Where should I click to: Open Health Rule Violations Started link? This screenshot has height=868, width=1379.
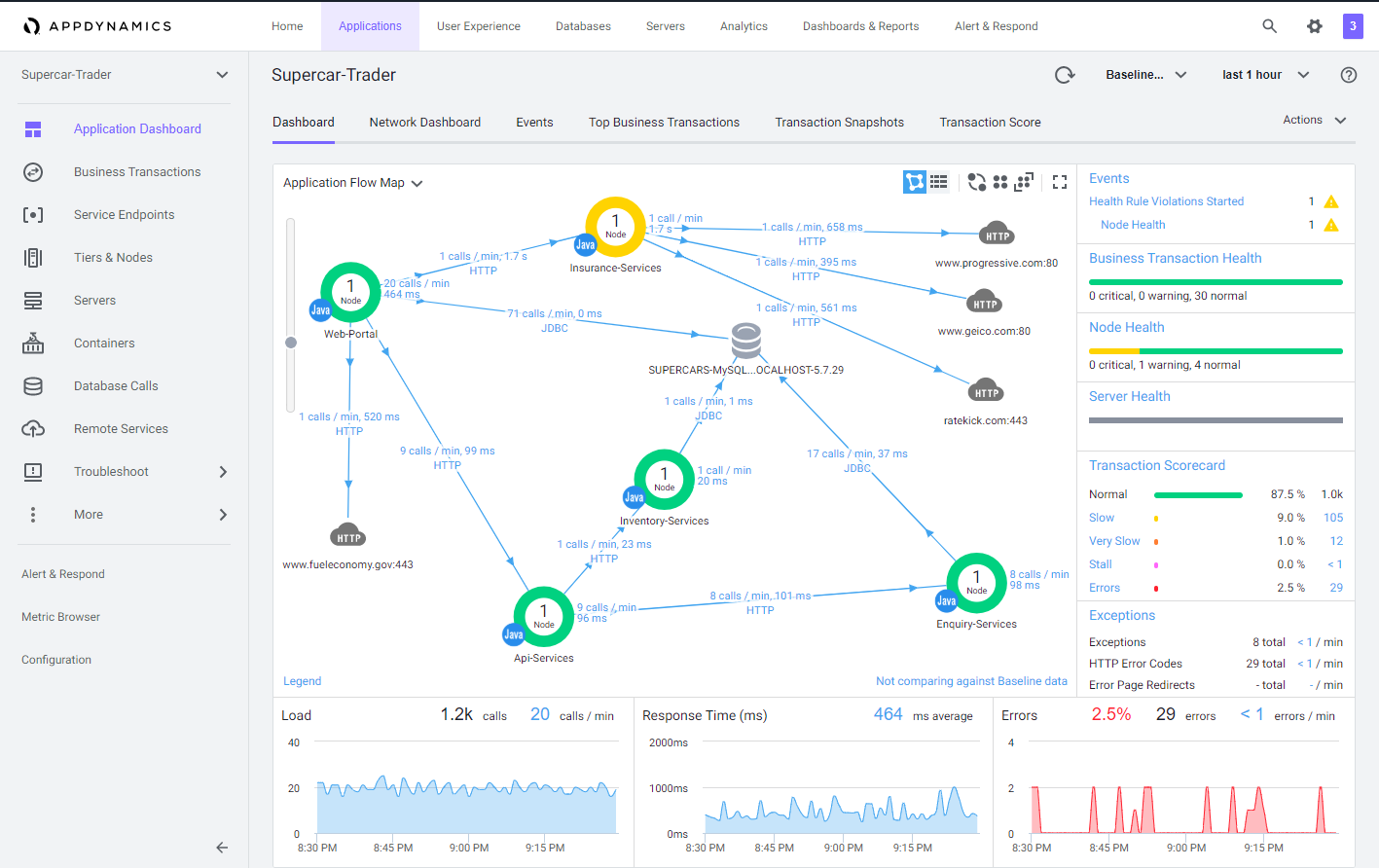1166,201
